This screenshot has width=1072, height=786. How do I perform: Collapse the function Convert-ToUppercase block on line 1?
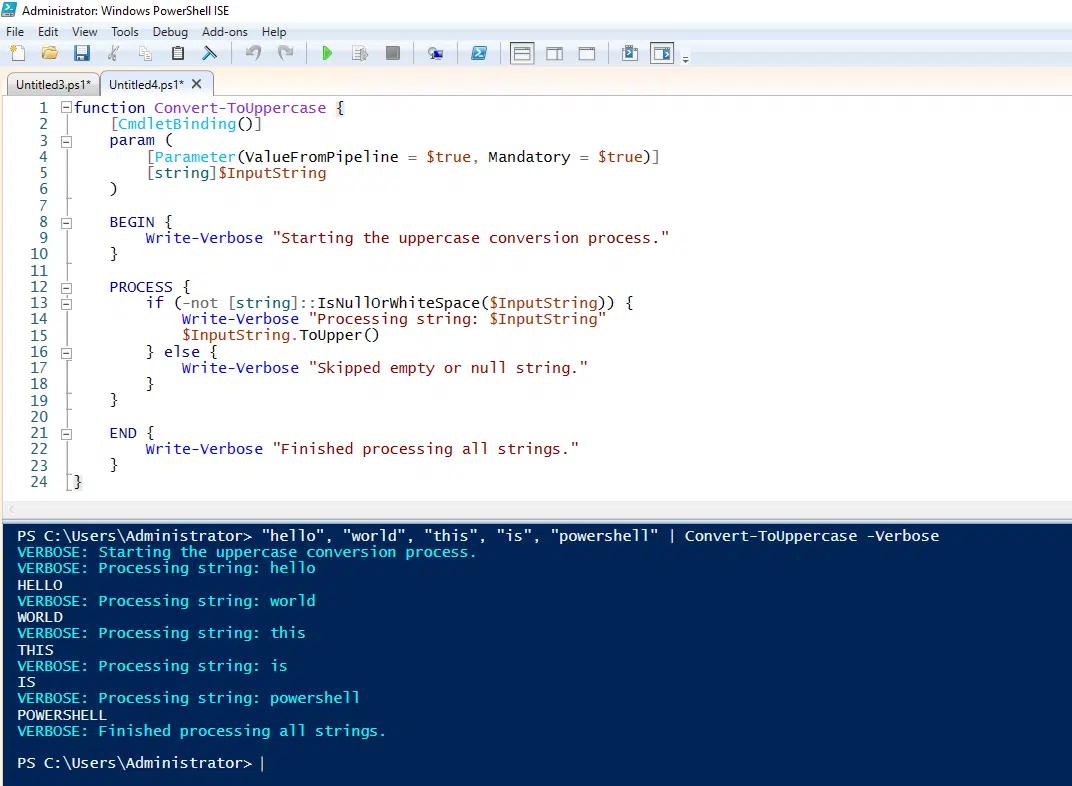pos(66,107)
